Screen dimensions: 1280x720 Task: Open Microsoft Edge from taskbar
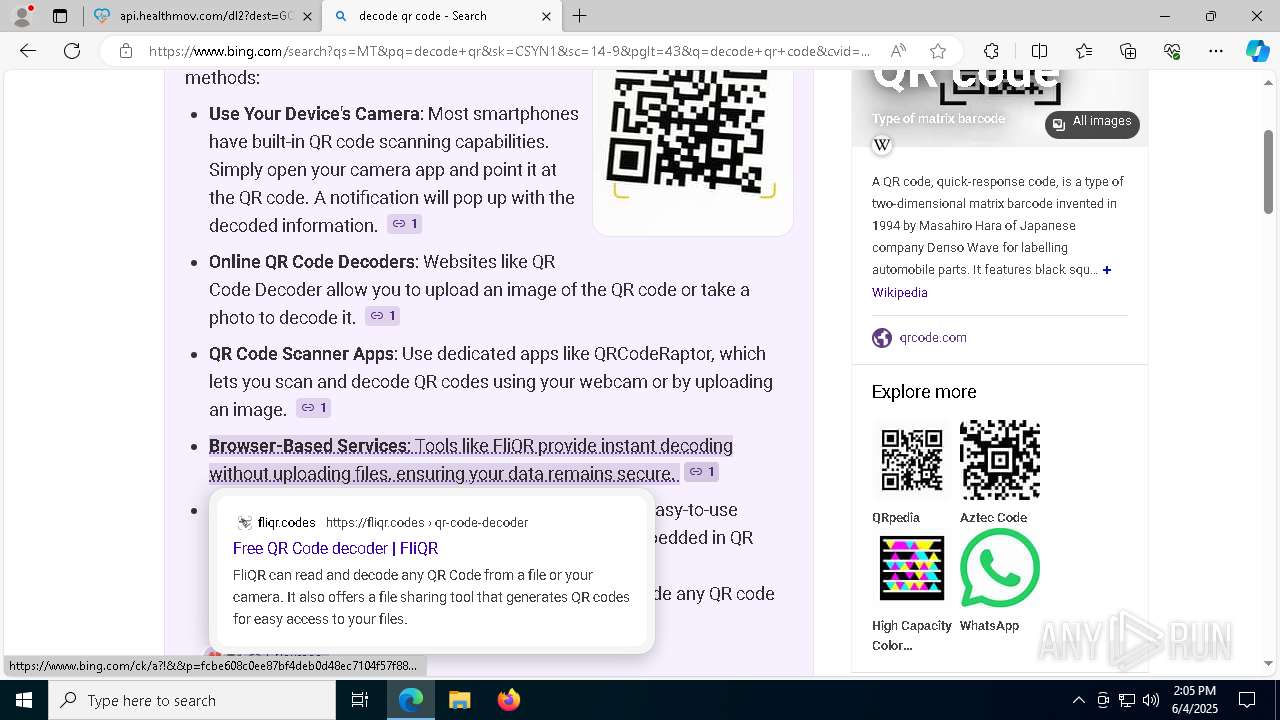[411, 700]
